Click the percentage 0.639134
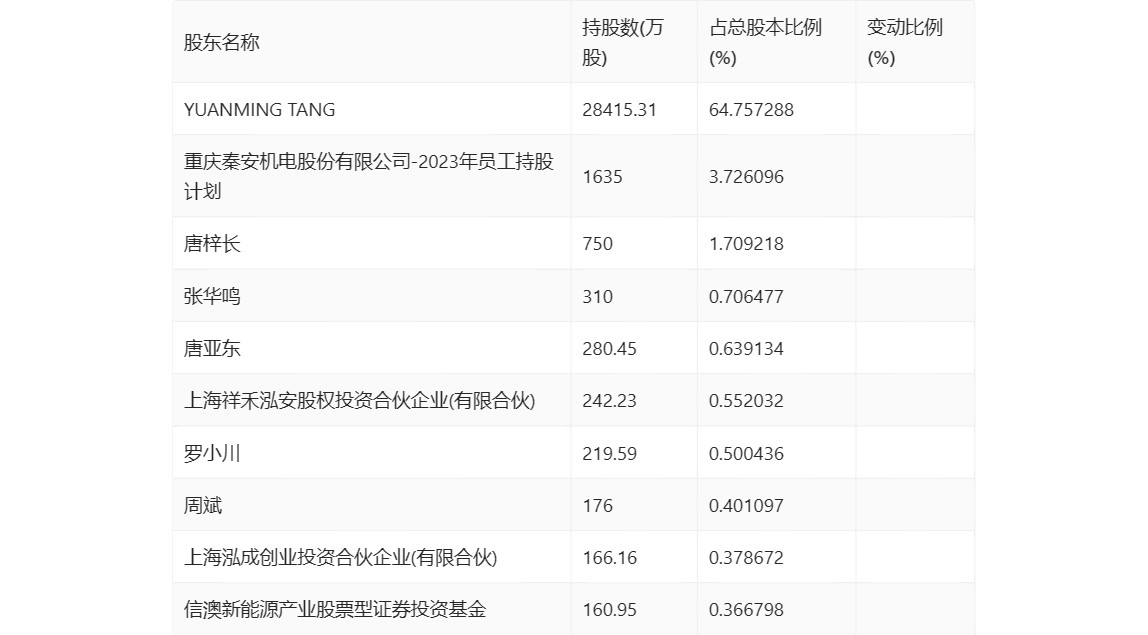Image resolution: width=1148 pixels, height=635 pixels. tap(746, 349)
